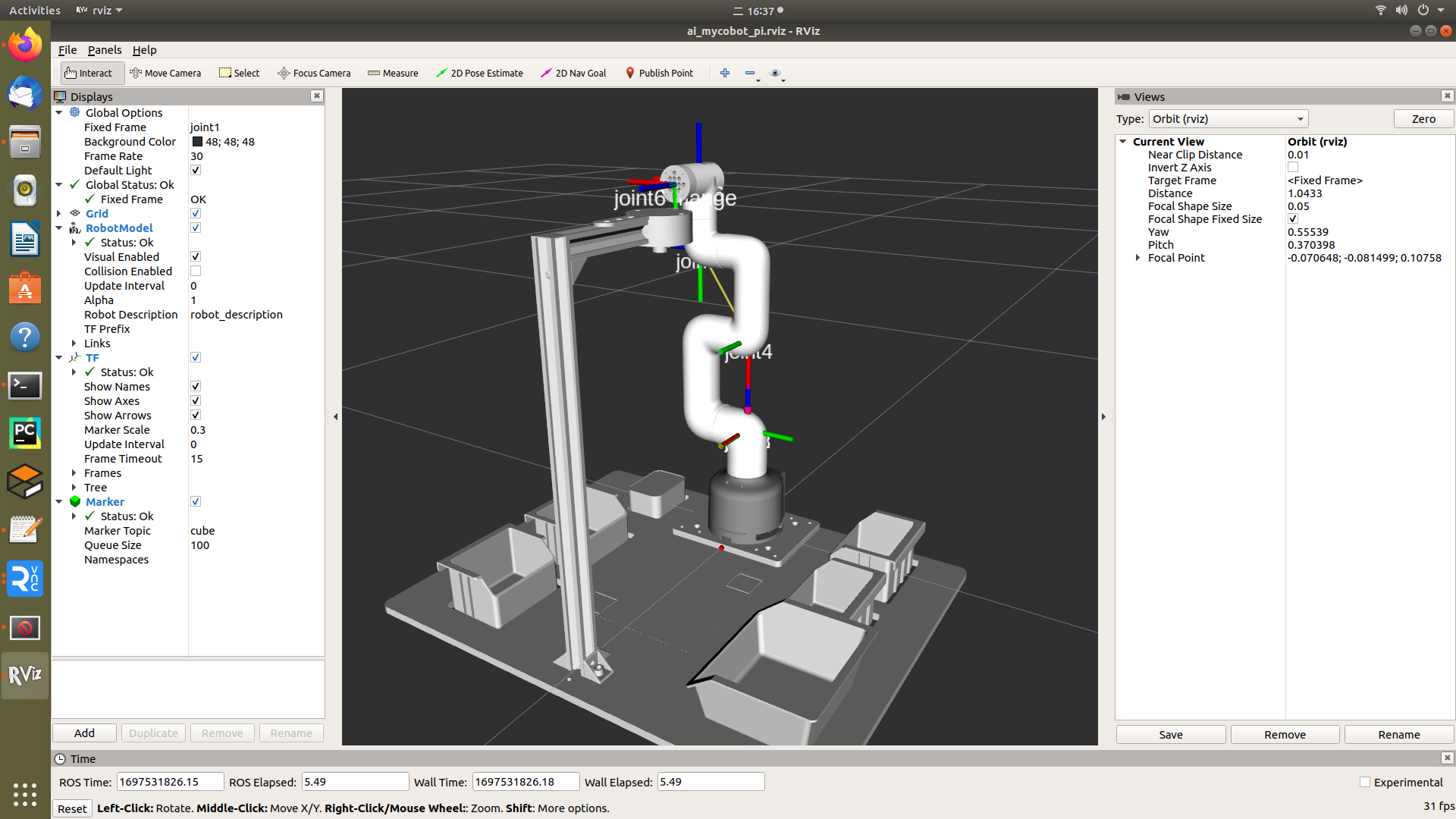Expand the Frames tree item
This screenshot has height=819, width=1456.
point(76,472)
